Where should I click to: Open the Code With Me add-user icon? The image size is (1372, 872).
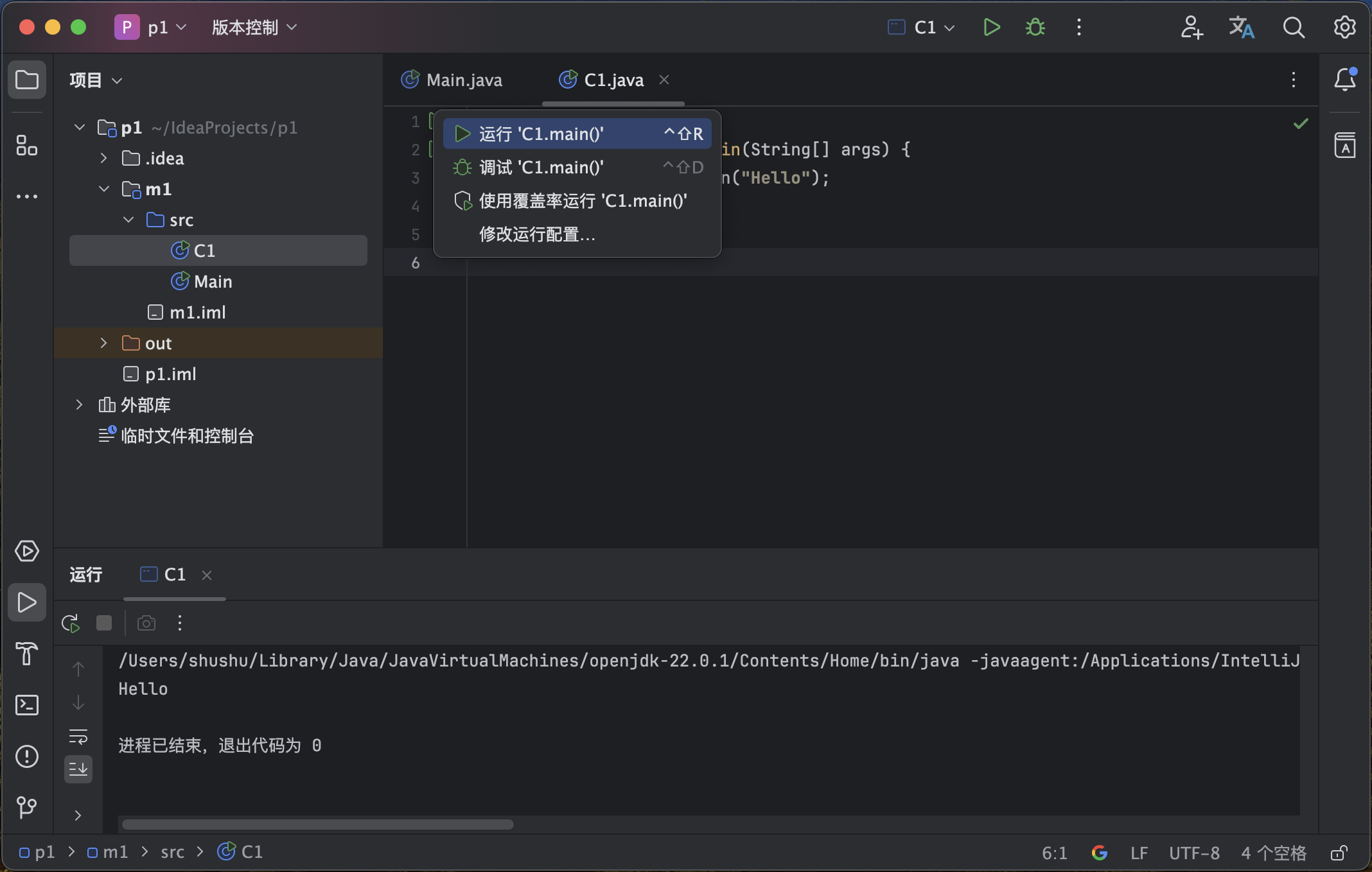click(1192, 27)
